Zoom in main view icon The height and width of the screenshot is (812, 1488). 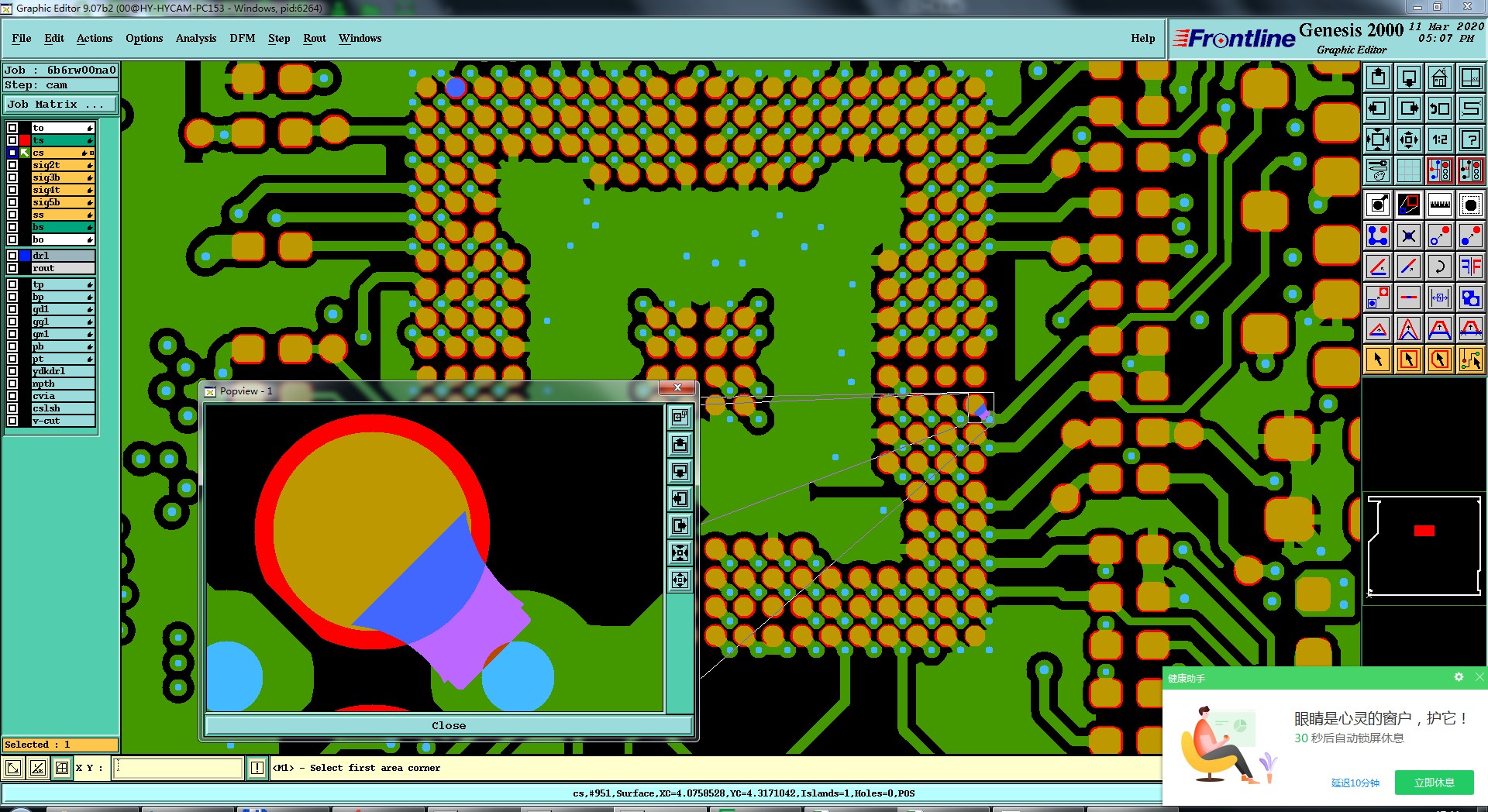[x=1378, y=139]
